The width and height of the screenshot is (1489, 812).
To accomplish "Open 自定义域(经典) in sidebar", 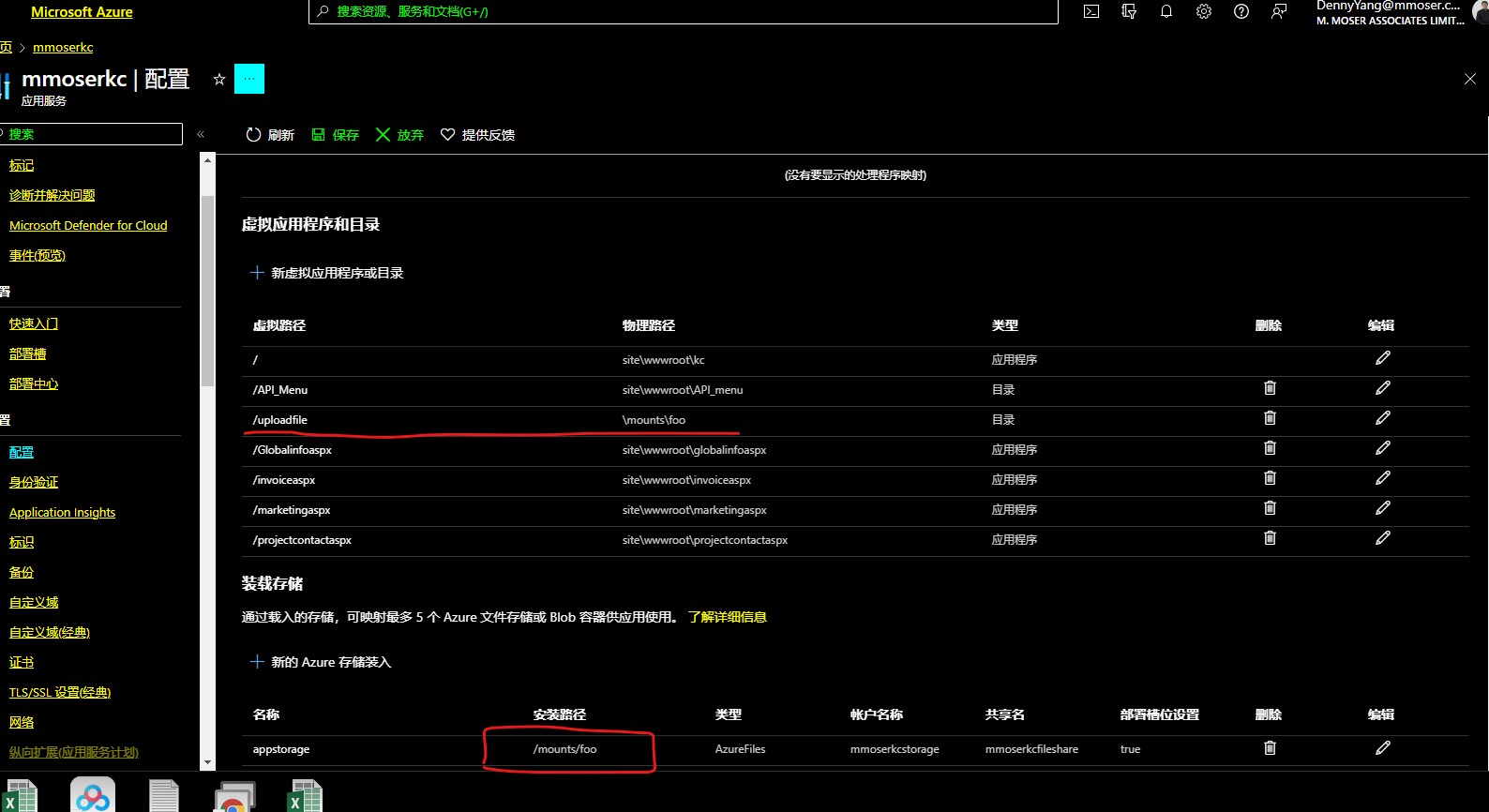I will (x=50, y=632).
